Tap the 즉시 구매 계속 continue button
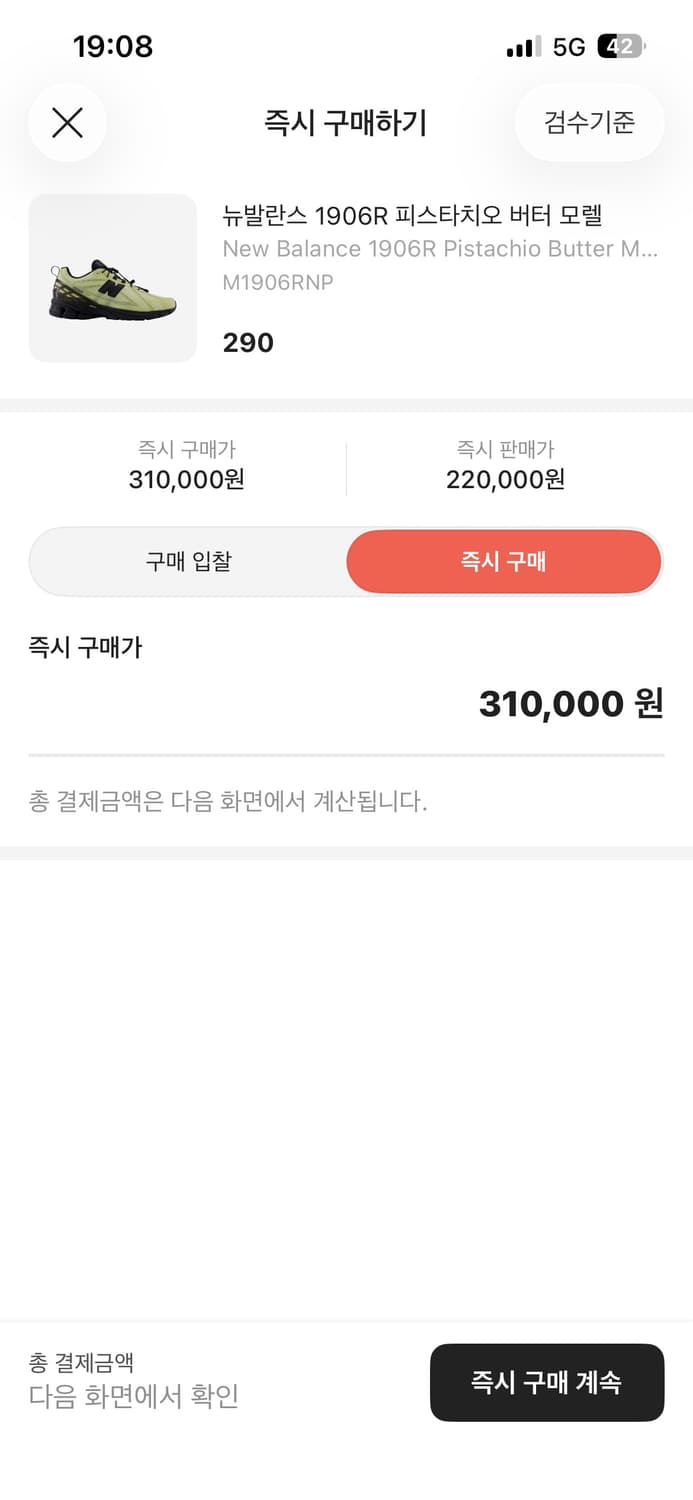This screenshot has height=1500, width=693. 547,1383
